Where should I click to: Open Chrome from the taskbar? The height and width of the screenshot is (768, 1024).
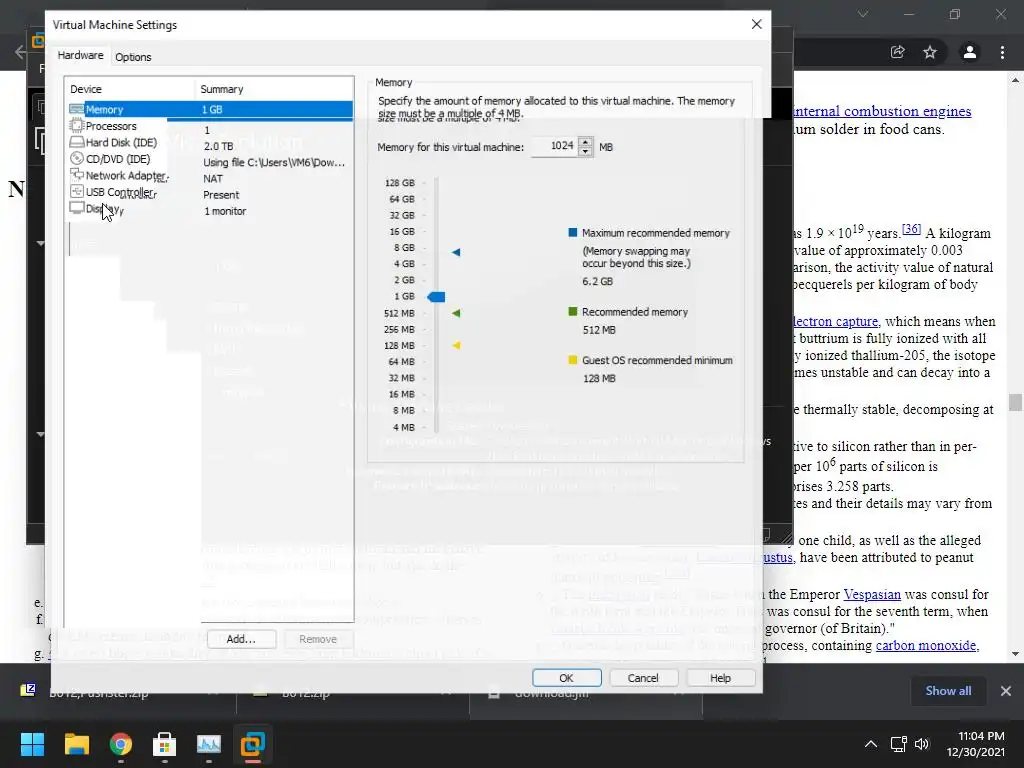click(x=121, y=744)
